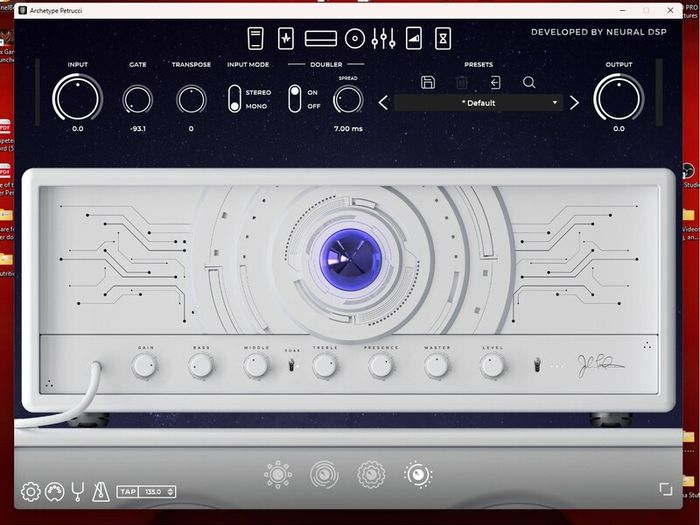Click the window resize icon at bottom corner
Image resolution: width=700 pixels, height=525 pixels.
tap(666, 489)
